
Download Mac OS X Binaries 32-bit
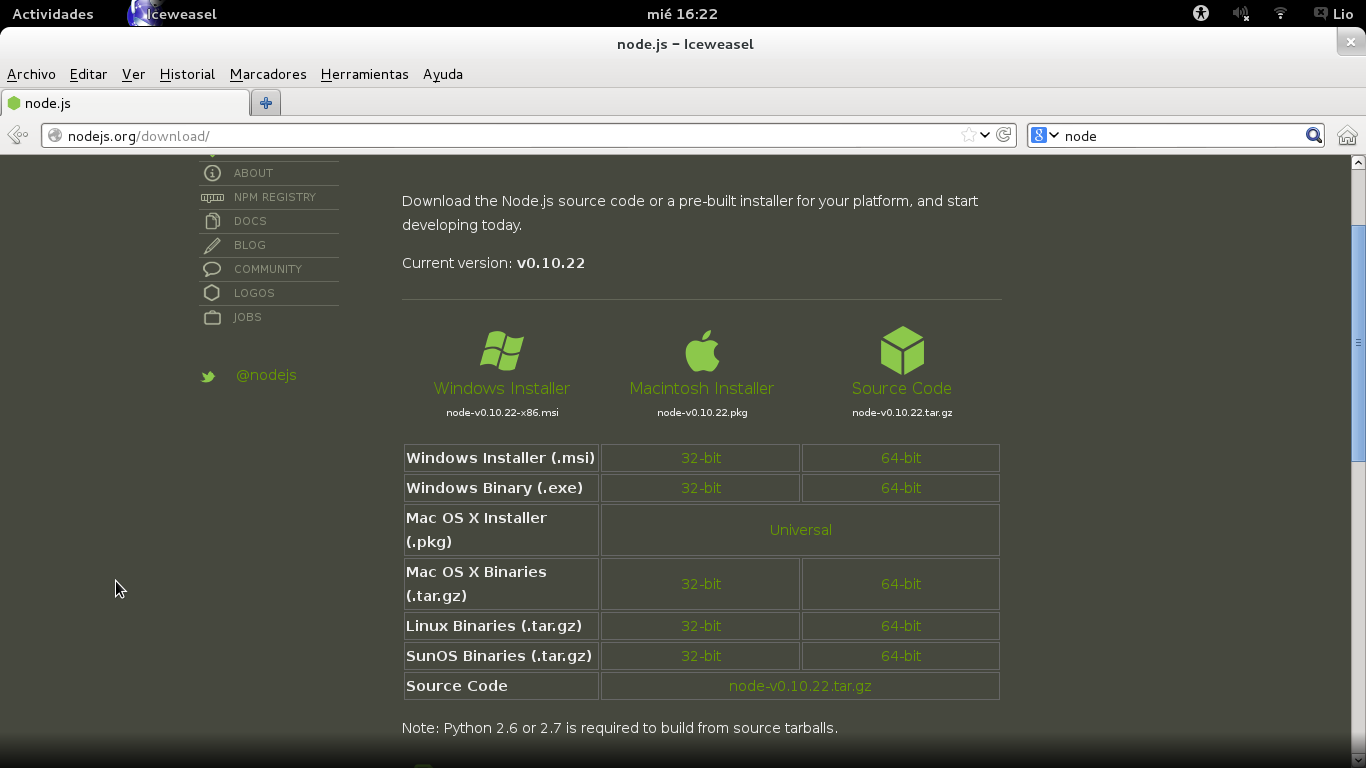pos(701,584)
